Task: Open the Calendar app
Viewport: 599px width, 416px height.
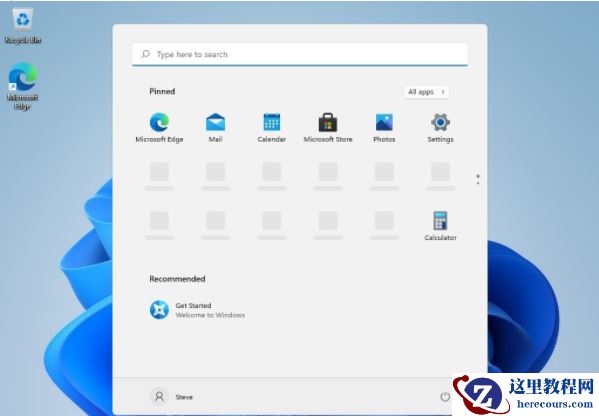Action: (x=272, y=128)
